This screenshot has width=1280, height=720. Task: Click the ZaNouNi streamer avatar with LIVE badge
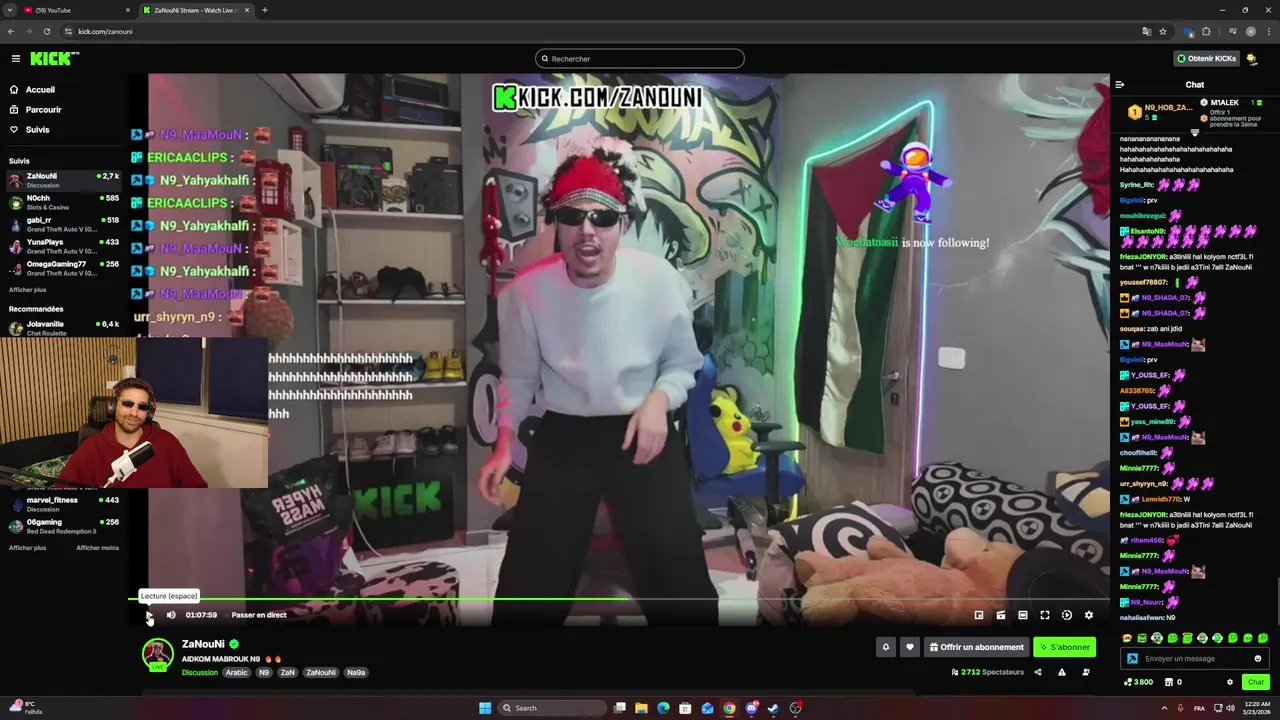click(x=158, y=655)
